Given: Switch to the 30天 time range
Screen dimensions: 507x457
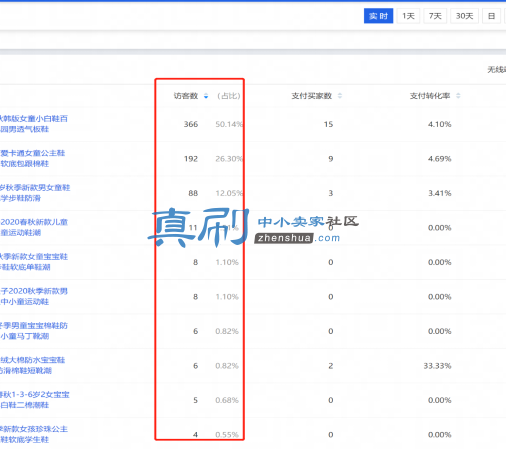Looking at the screenshot, I should 464,16.
